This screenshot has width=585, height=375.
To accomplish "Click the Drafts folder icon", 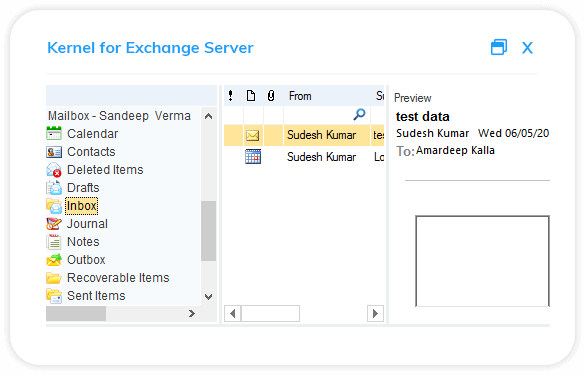I will (x=54, y=188).
